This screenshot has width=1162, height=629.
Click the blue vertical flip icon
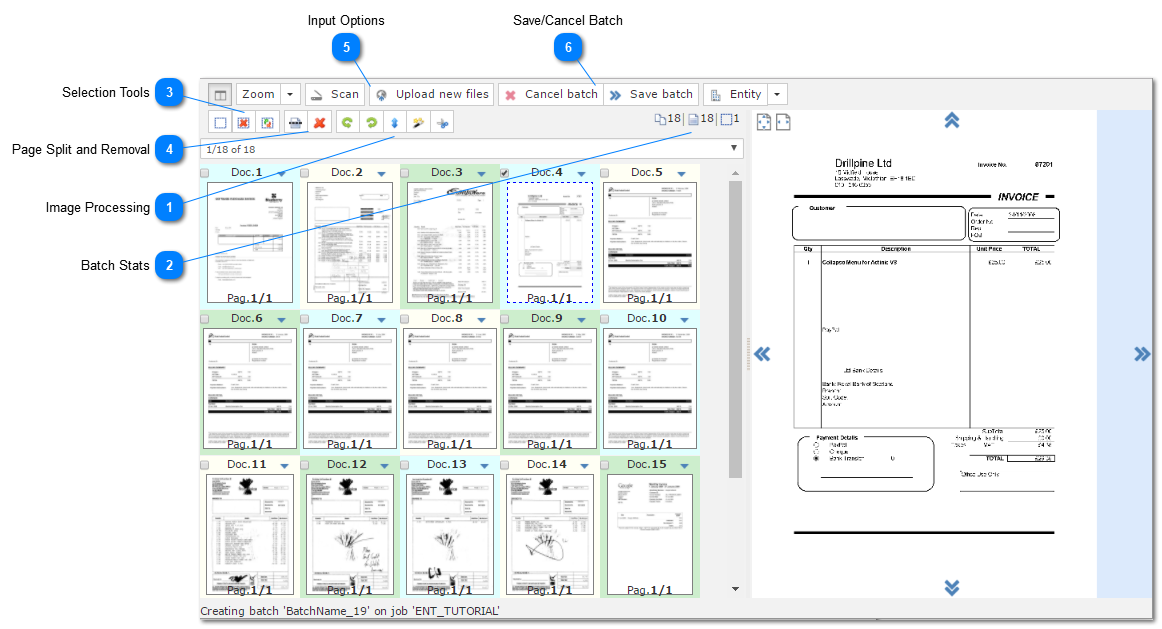(395, 123)
